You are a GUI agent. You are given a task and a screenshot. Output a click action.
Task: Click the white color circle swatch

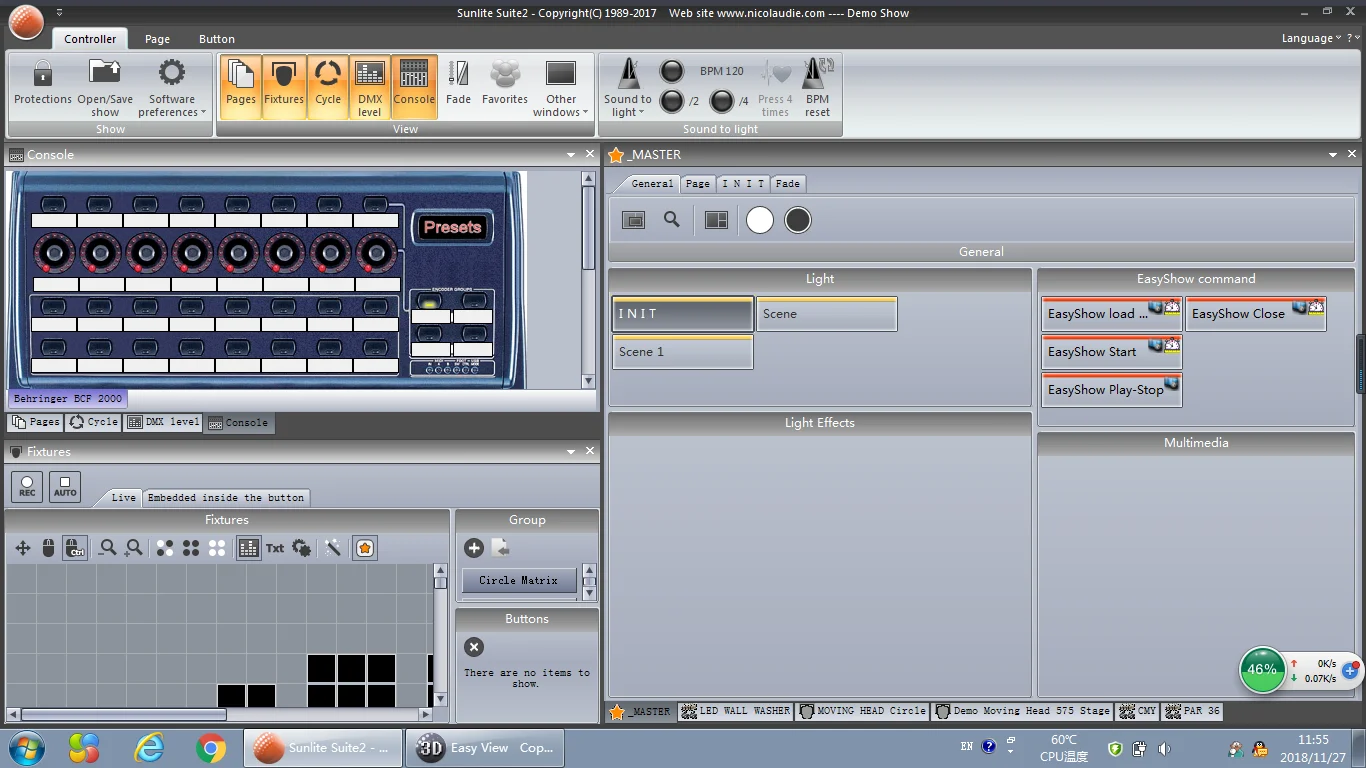(760, 220)
